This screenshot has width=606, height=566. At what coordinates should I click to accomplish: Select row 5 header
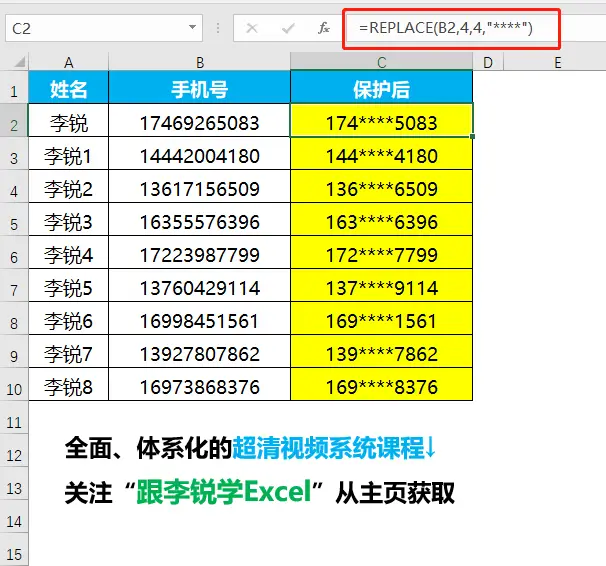14,219
